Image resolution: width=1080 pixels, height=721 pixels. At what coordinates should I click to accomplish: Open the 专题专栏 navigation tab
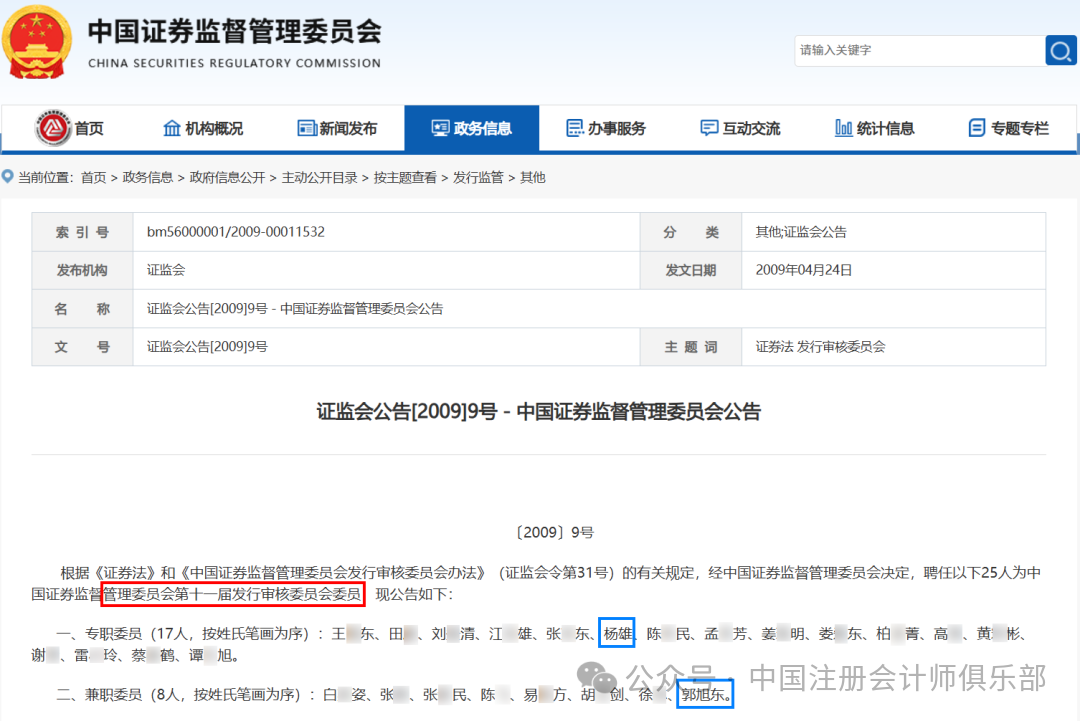pos(1008,128)
